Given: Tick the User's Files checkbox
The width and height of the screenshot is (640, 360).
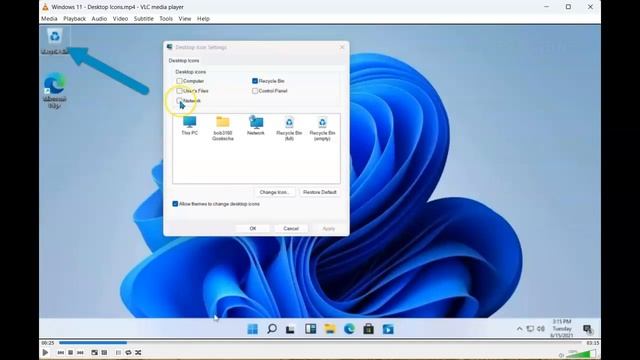Looking at the screenshot, I should [x=179, y=91].
